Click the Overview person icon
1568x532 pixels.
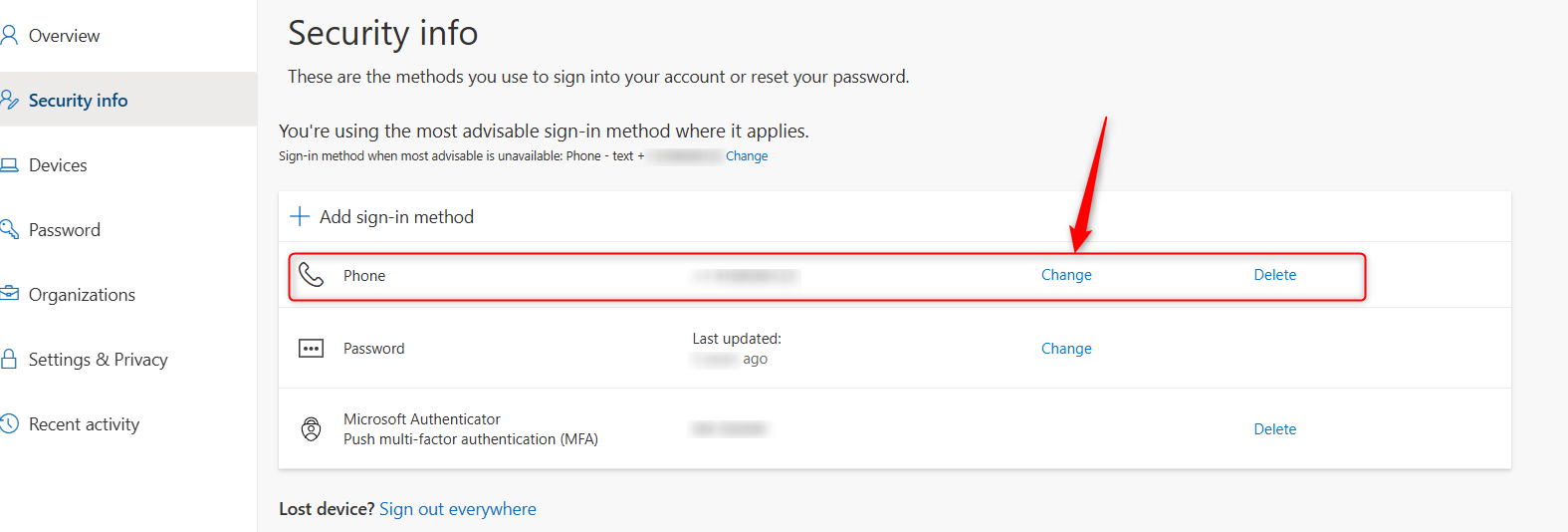pos(9,36)
